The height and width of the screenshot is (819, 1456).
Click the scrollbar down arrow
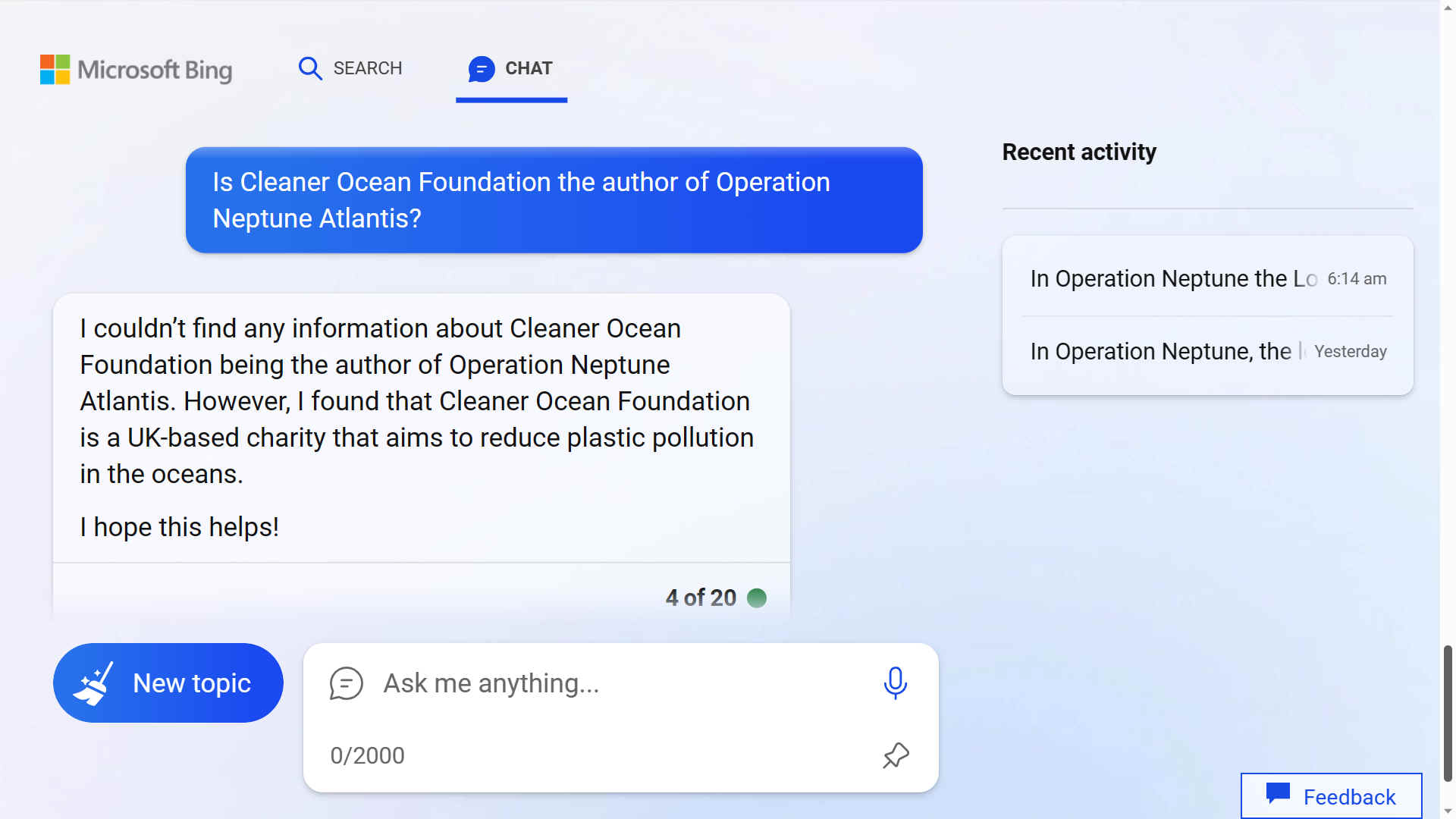click(1448, 811)
